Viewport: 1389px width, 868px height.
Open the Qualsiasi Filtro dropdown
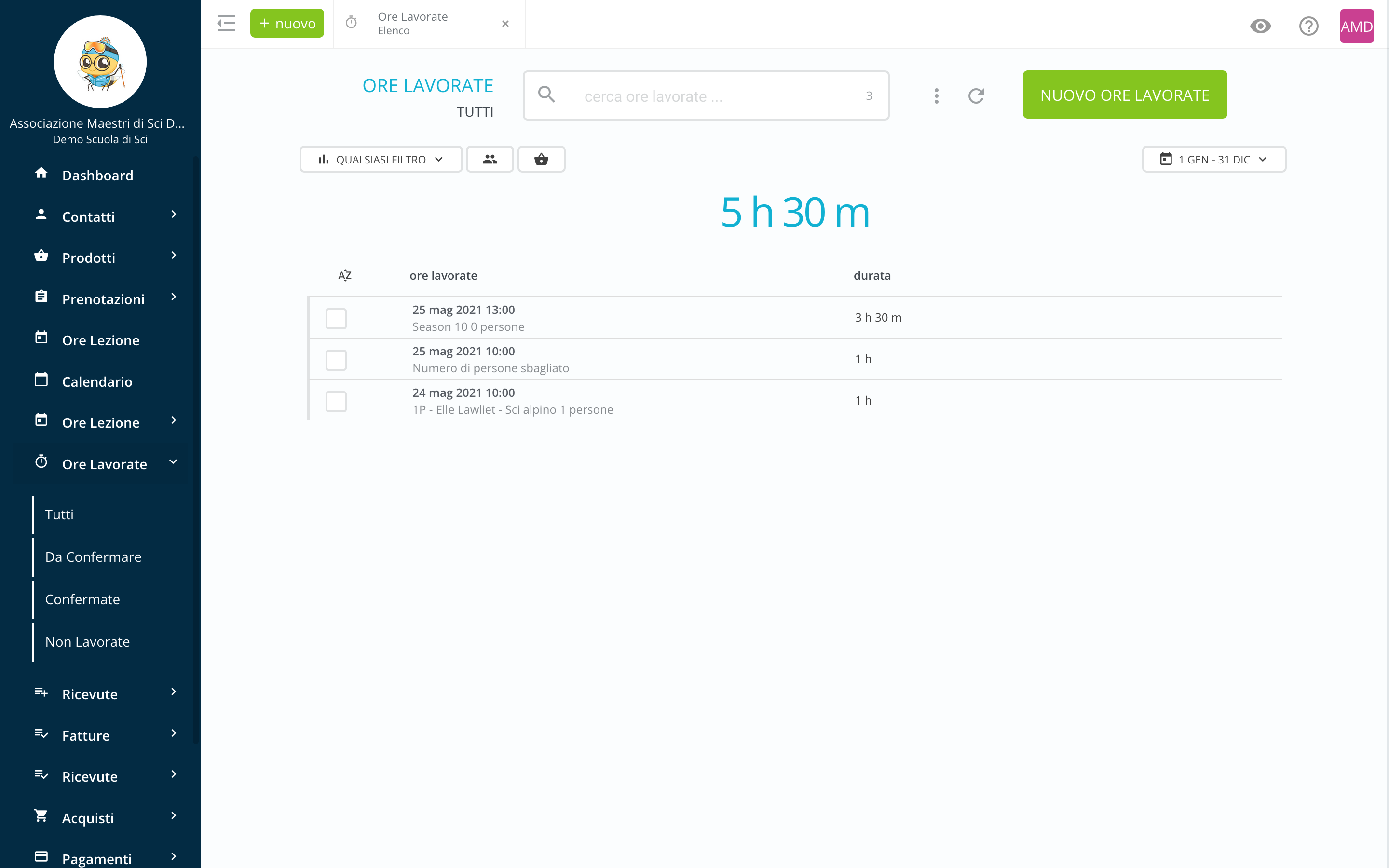(381, 160)
